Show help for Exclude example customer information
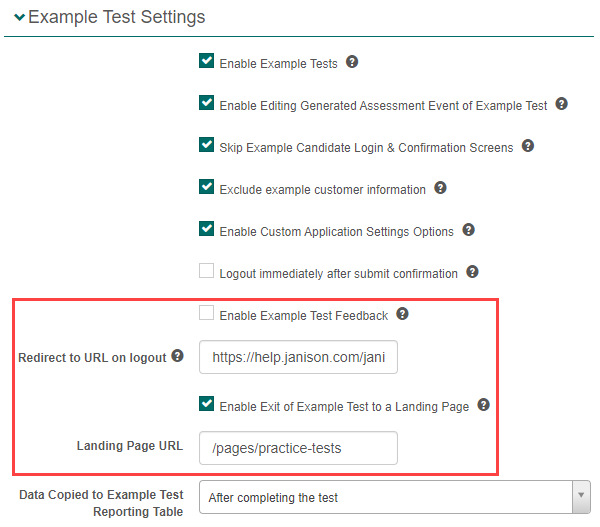 tap(440, 188)
